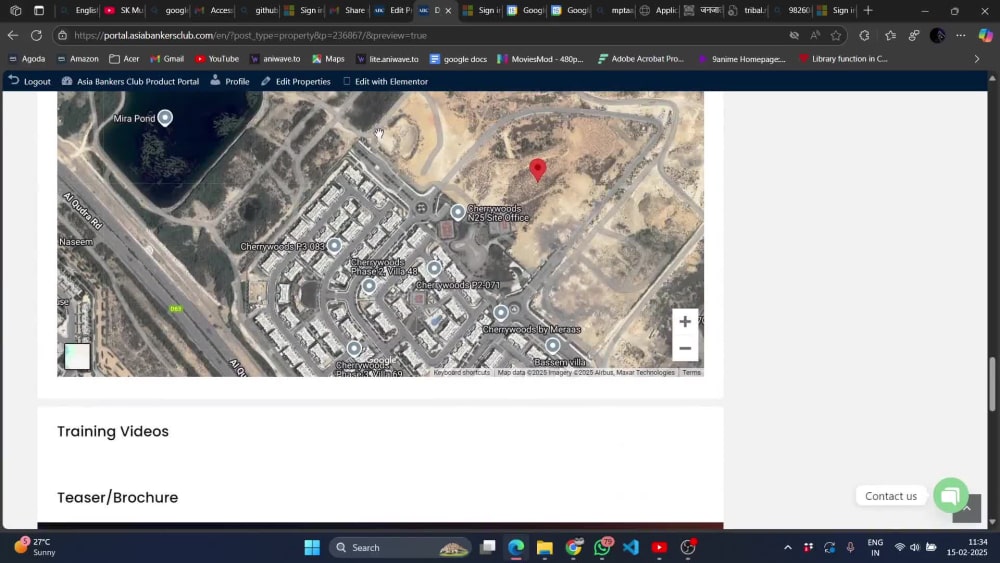Open the browser profile avatar
The width and height of the screenshot is (1000, 563).
pyautogui.click(x=938, y=36)
